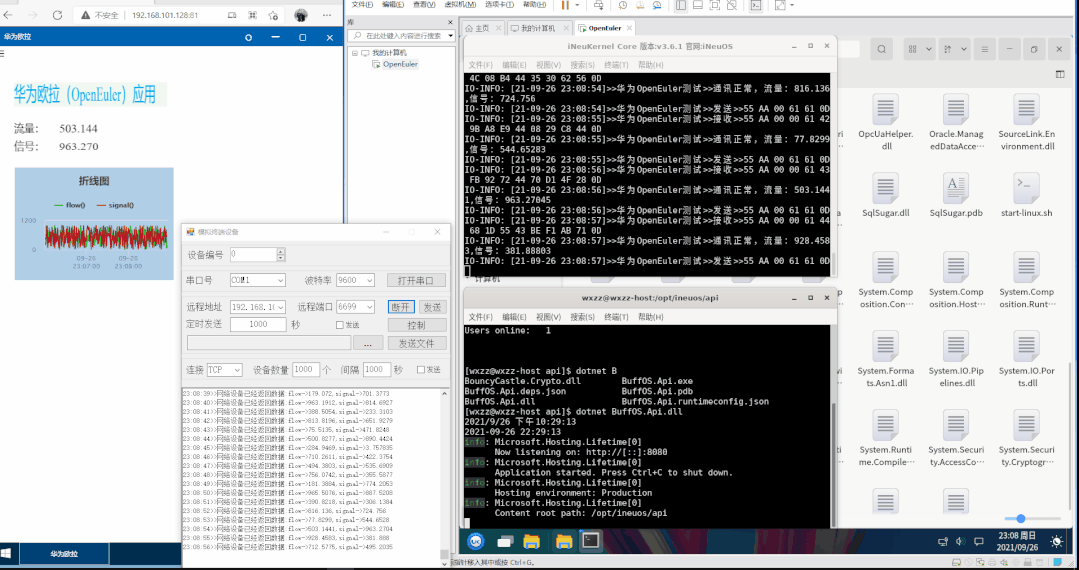This screenshot has width=1079, height=570.
Task: Open 串口号 COM1 dropdown
Action: [x=280, y=280]
